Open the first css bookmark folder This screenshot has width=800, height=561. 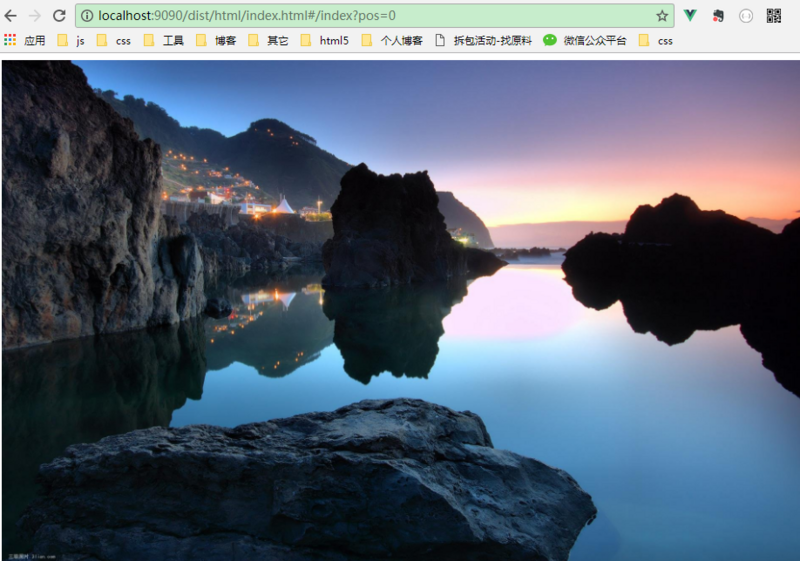click(x=114, y=40)
